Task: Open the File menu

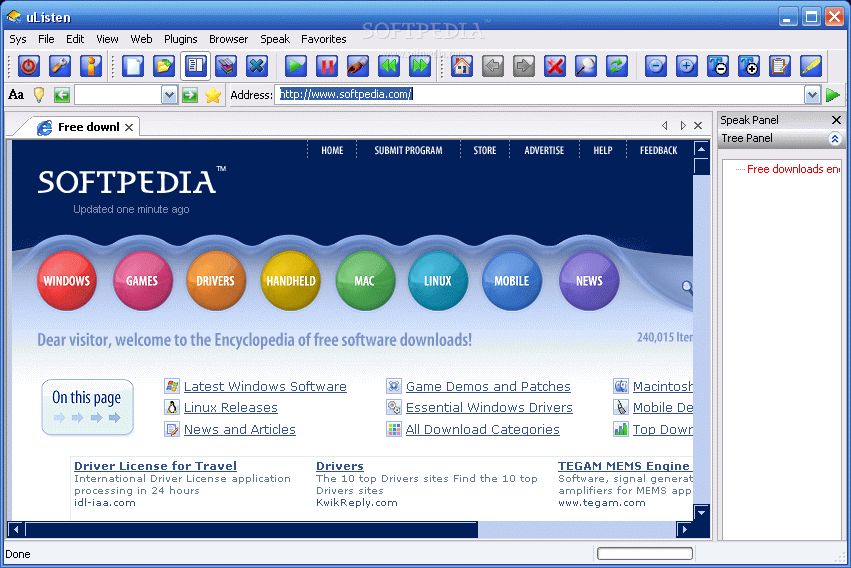Action: (46, 39)
